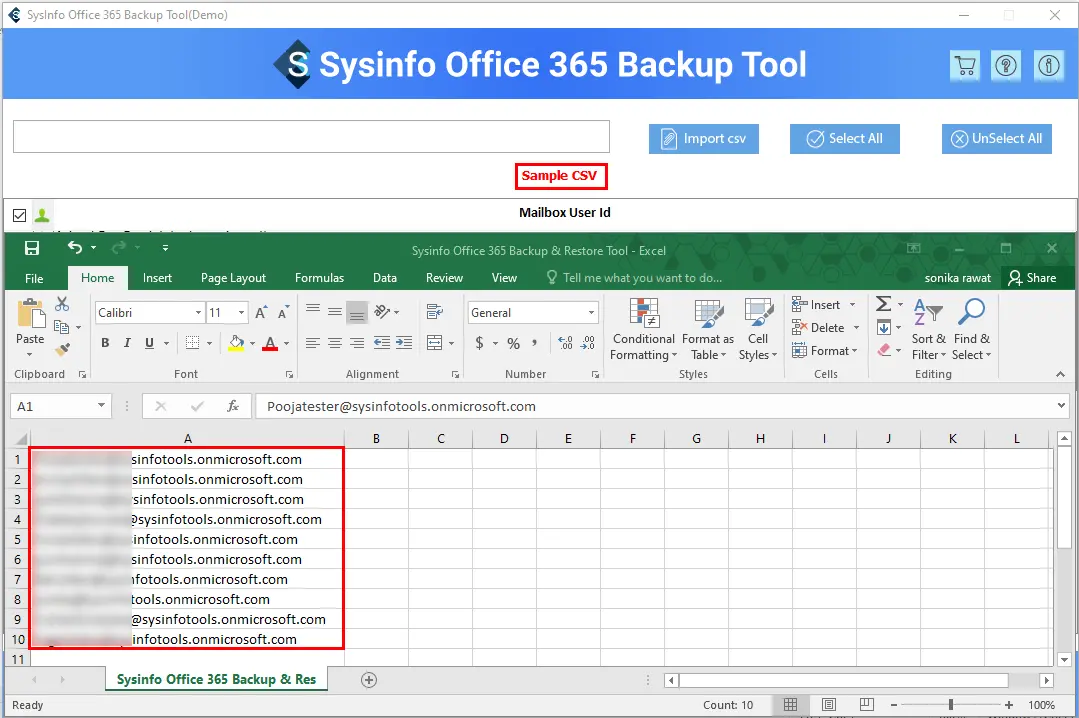Apply Bold formatting in Font group
Screen dimensions: 1079x718
tap(105, 343)
